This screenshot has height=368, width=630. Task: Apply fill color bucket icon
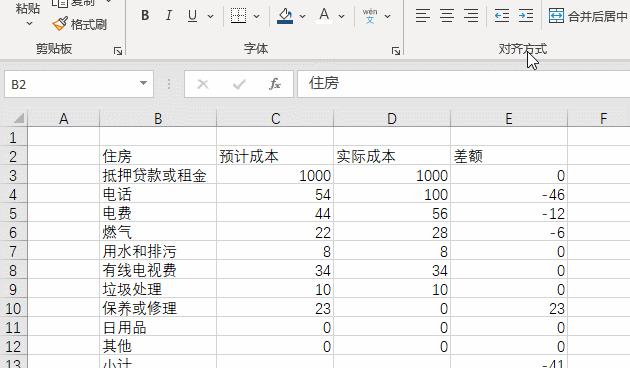(285, 16)
